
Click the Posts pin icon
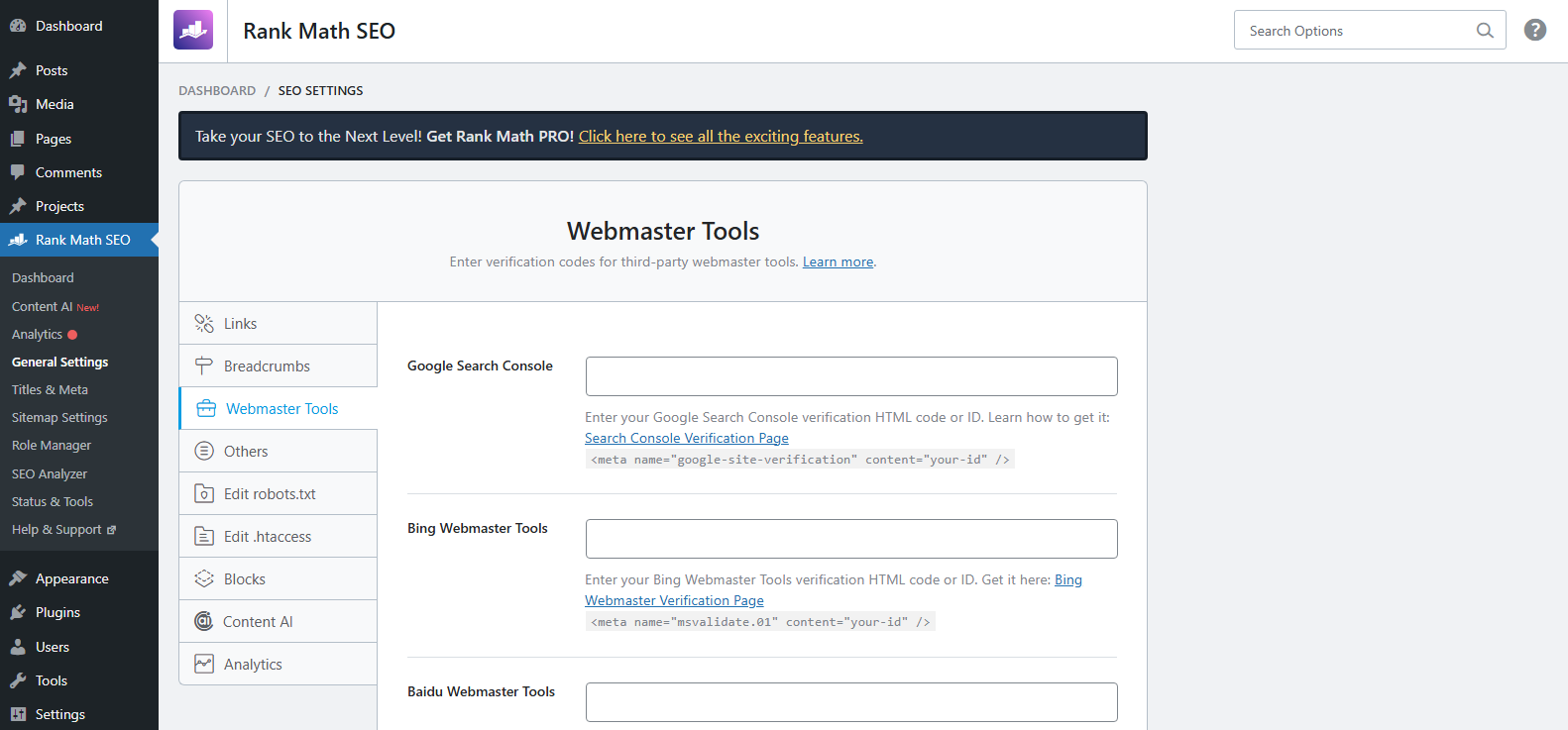[18, 70]
